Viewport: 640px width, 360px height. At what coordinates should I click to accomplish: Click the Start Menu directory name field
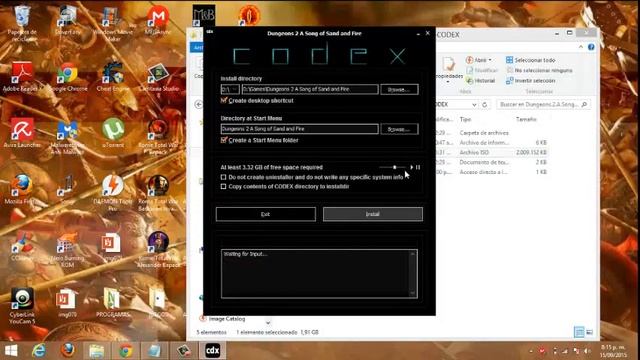tap(299, 129)
